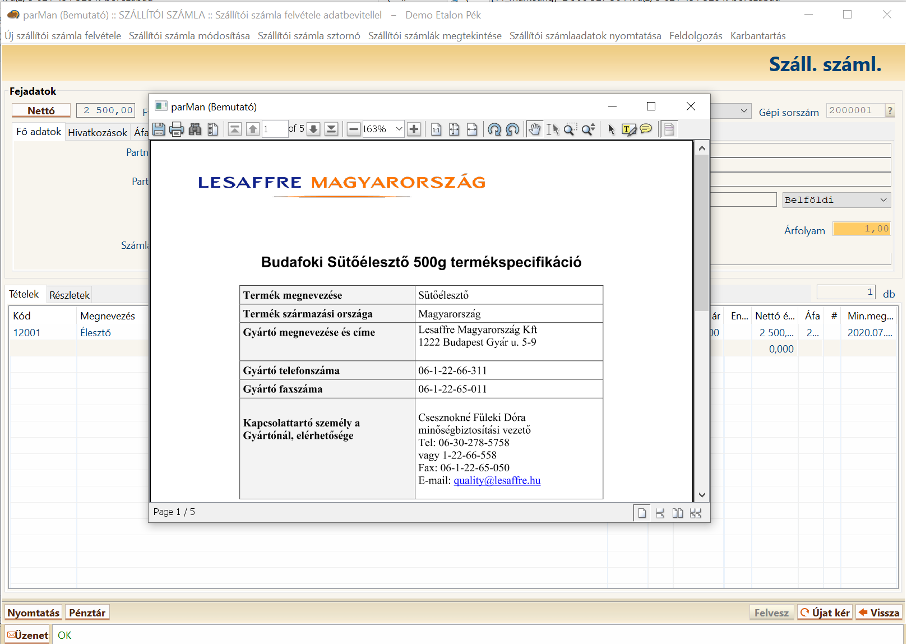Select item code 12001 in the table
Viewport: 906px width, 644px height.
27,333
